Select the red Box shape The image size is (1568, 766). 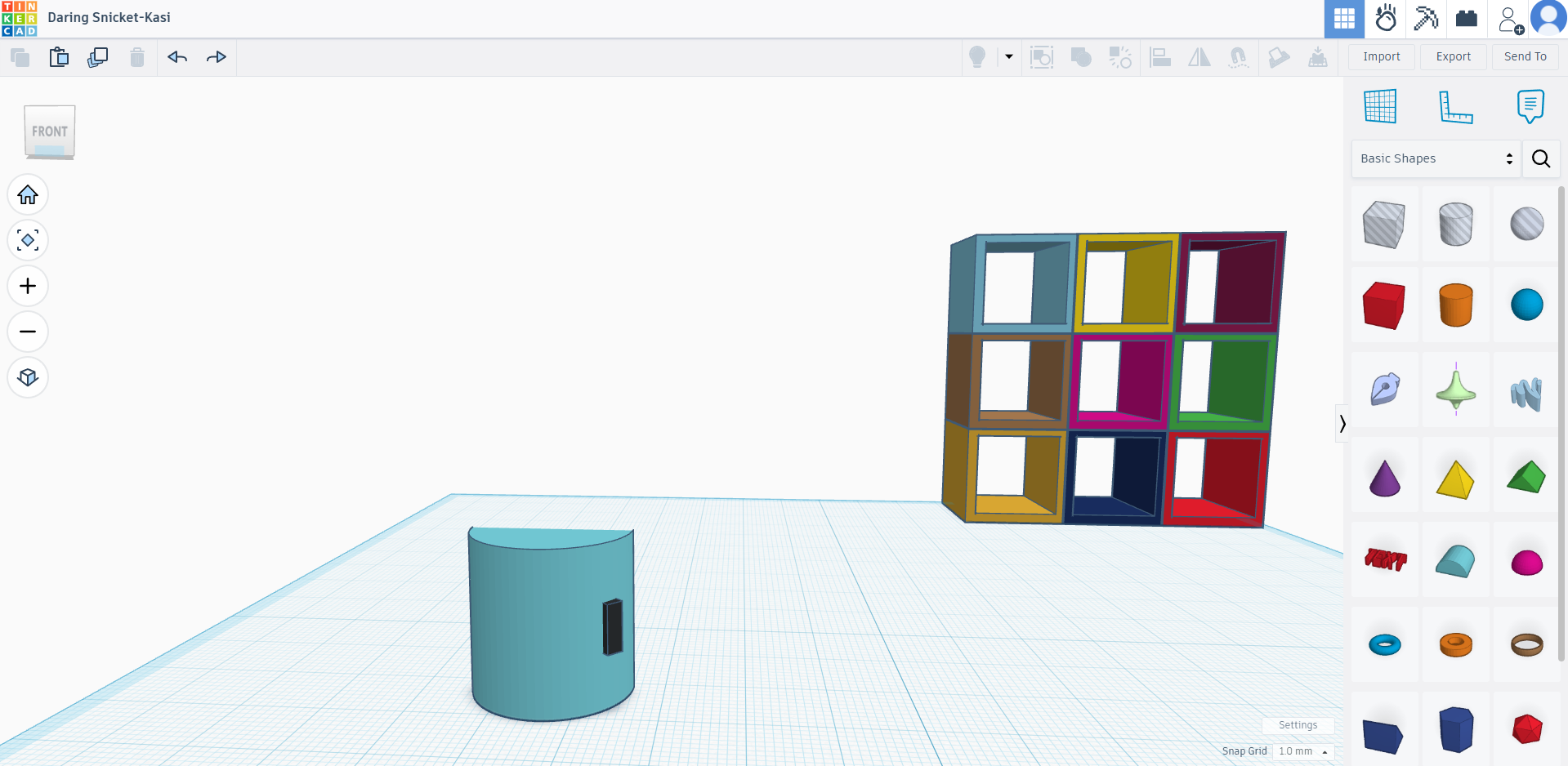pyautogui.click(x=1384, y=305)
